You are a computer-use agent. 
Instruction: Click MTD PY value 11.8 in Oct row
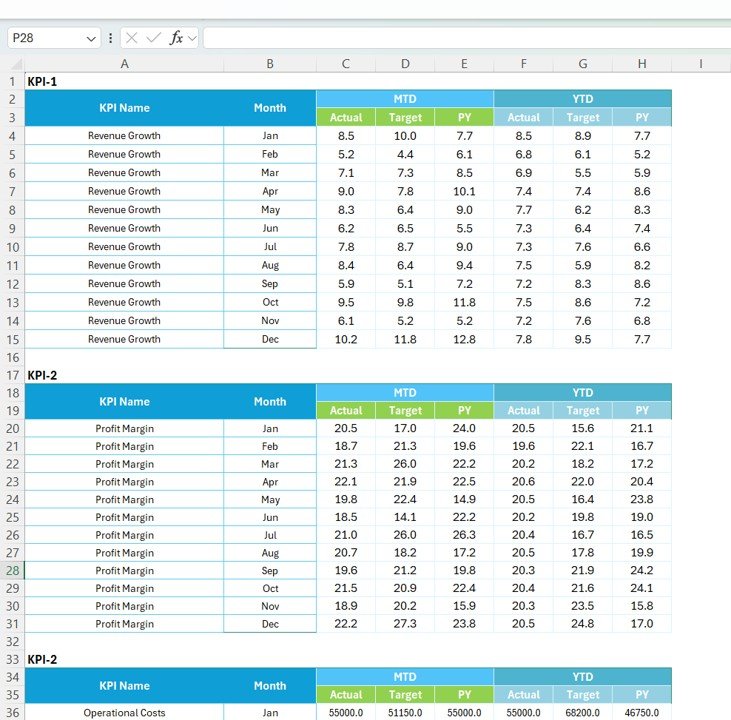click(464, 302)
